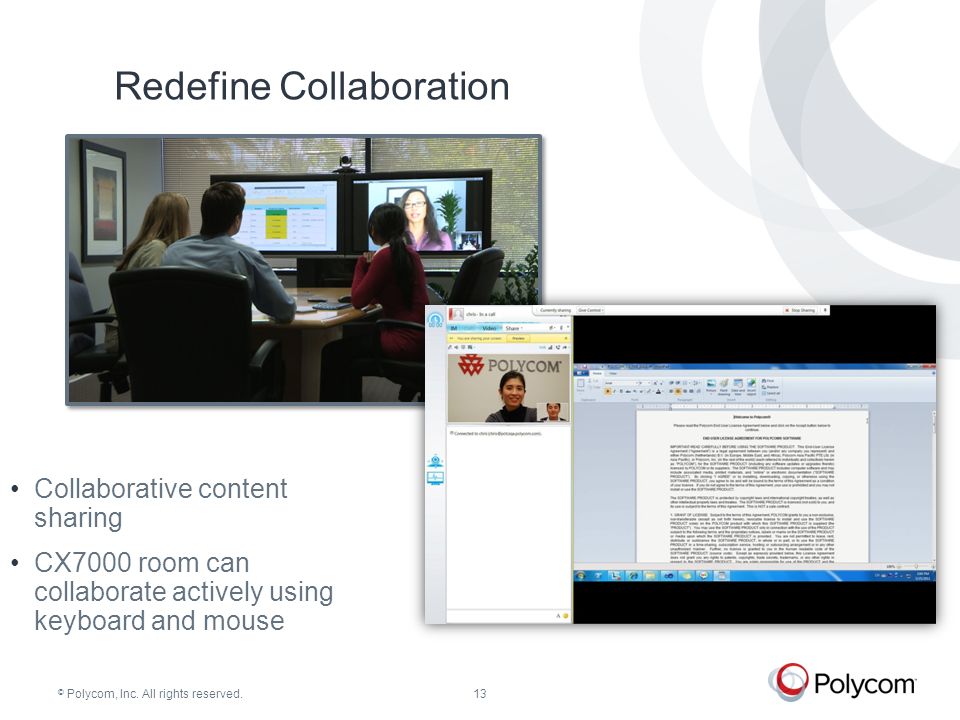This screenshot has height=720, width=960.
Task: Click the Windows Start button
Action: (580, 576)
